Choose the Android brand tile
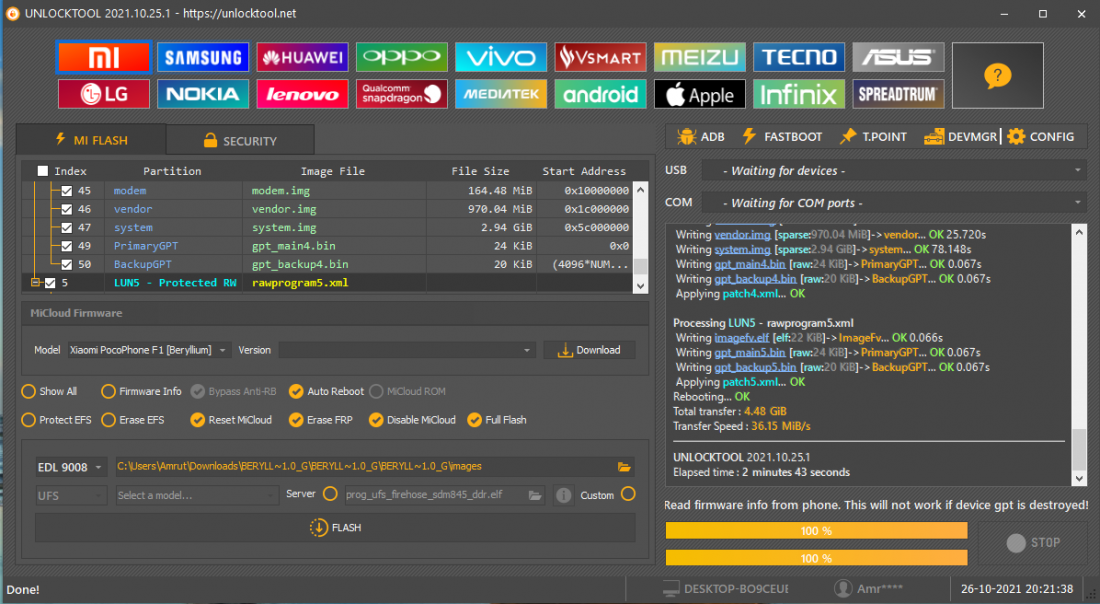 click(x=601, y=94)
